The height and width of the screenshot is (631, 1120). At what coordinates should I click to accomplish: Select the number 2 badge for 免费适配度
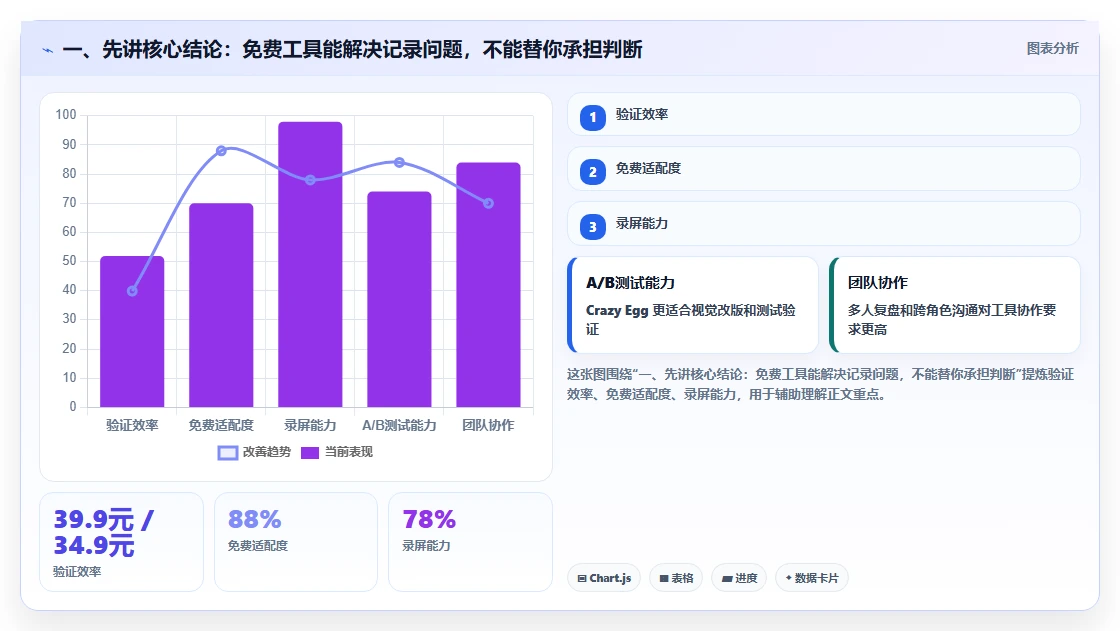tap(592, 172)
